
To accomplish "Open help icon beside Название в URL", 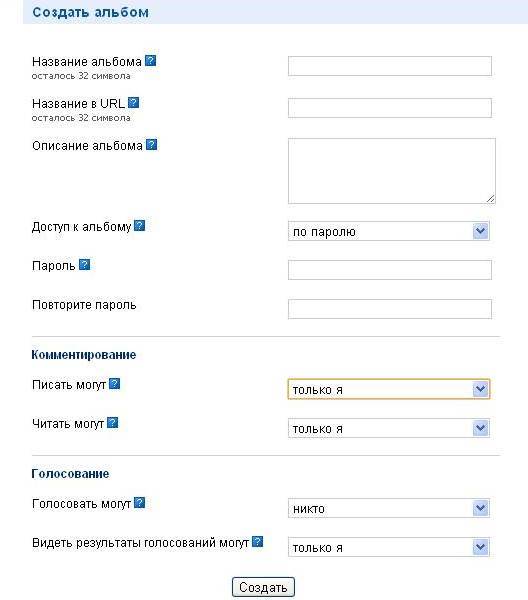I will click(x=134, y=103).
